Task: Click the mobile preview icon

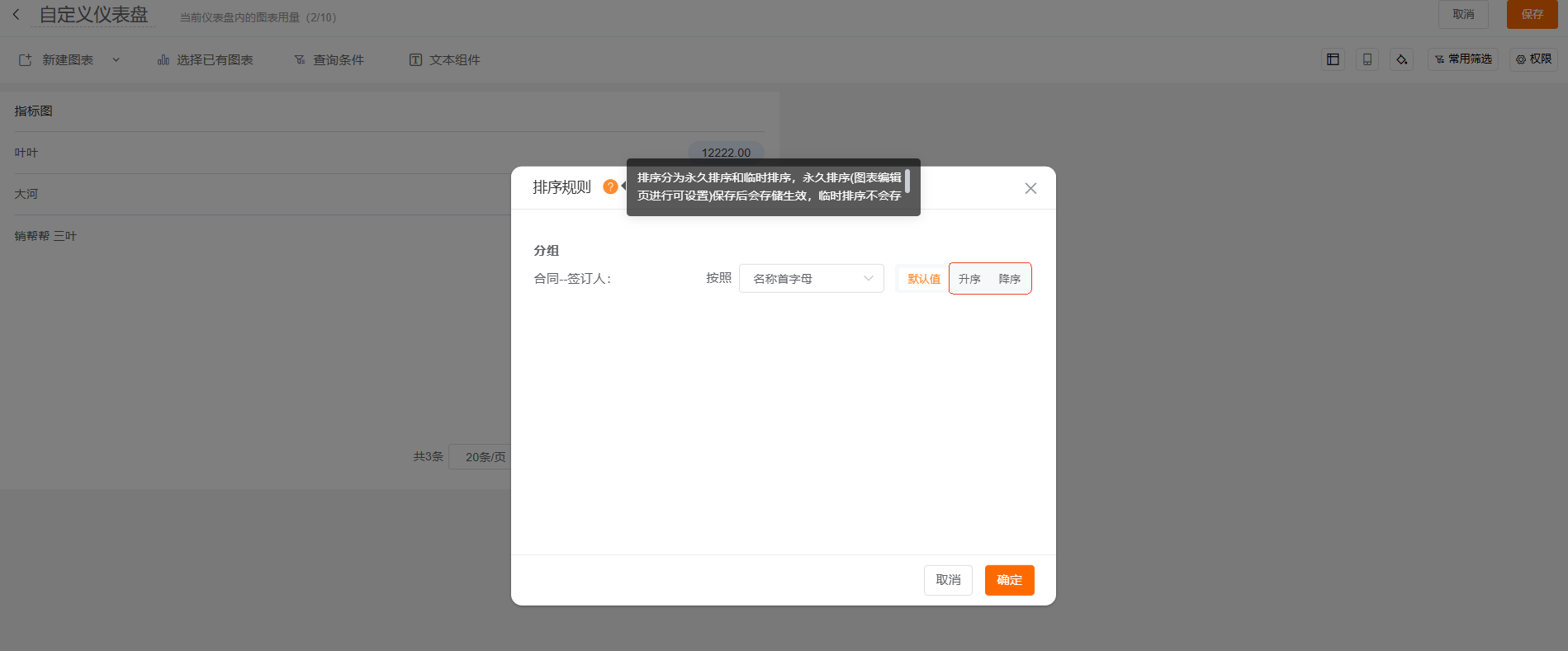Action: click(1367, 59)
